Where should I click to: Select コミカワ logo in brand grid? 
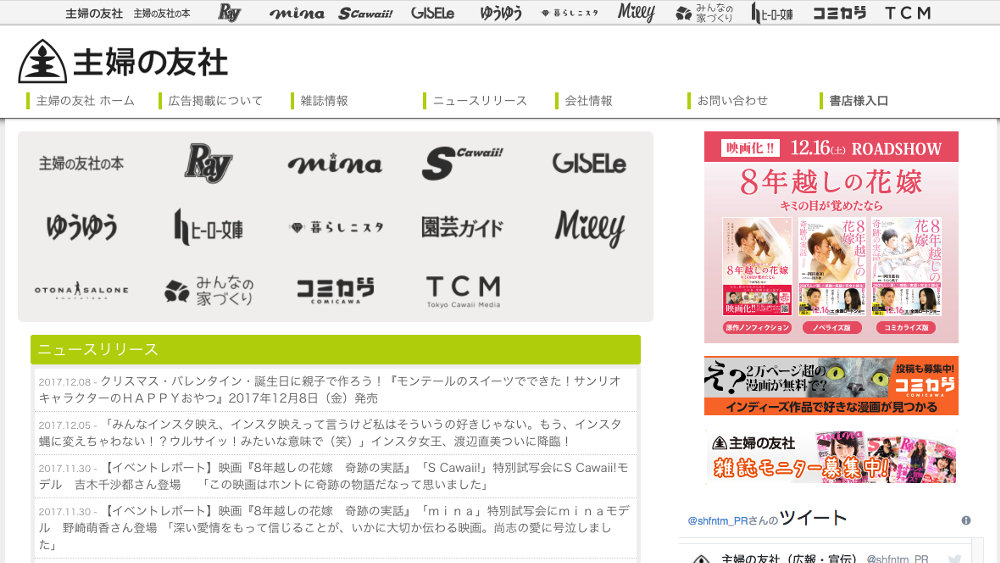click(x=335, y=290)
